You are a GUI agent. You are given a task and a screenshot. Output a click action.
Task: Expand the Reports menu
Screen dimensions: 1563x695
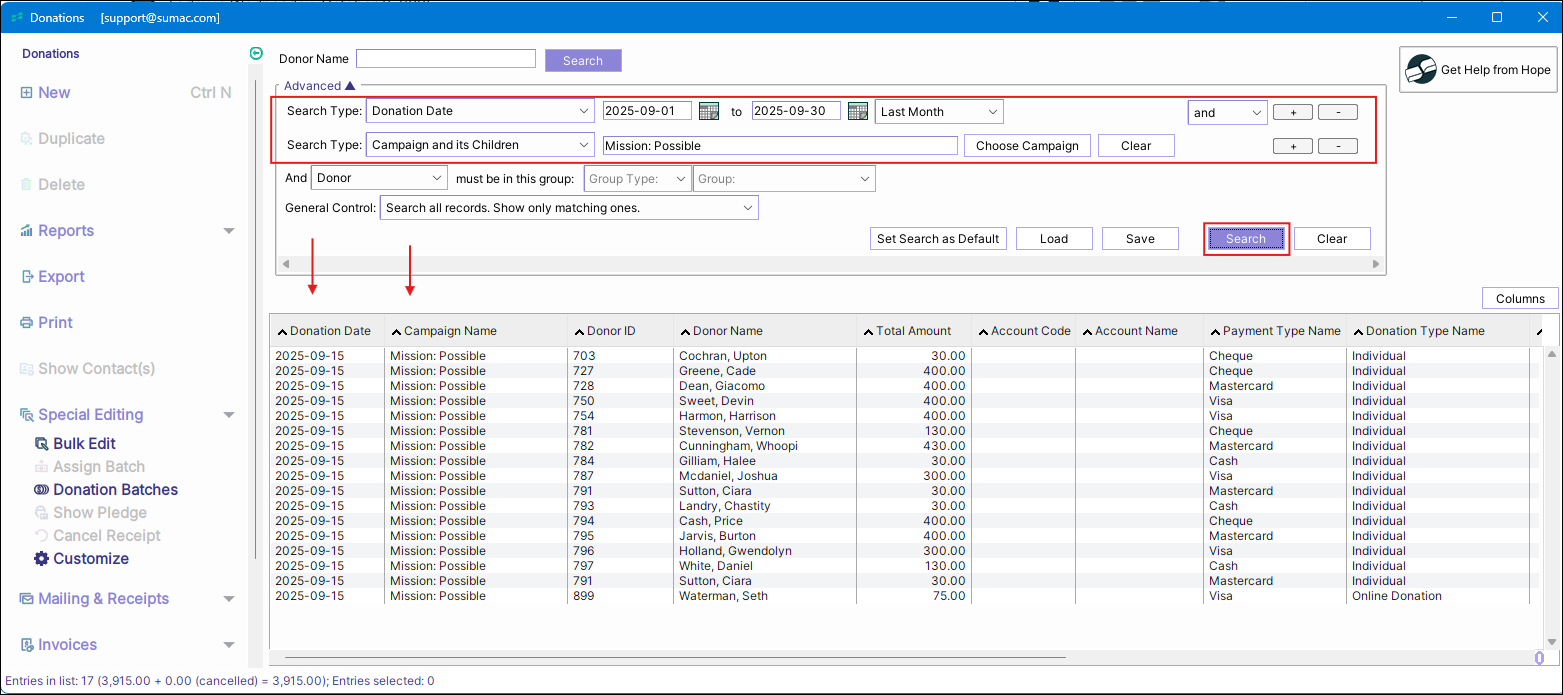coord(229,231)
